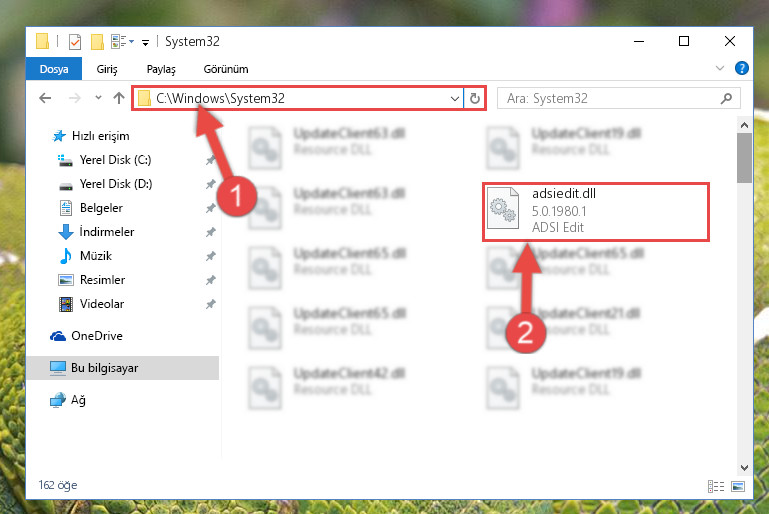769x514 pixels.
Task: Open the Customize Quick Access Toolbar dropdown
Action: point(145,43)
